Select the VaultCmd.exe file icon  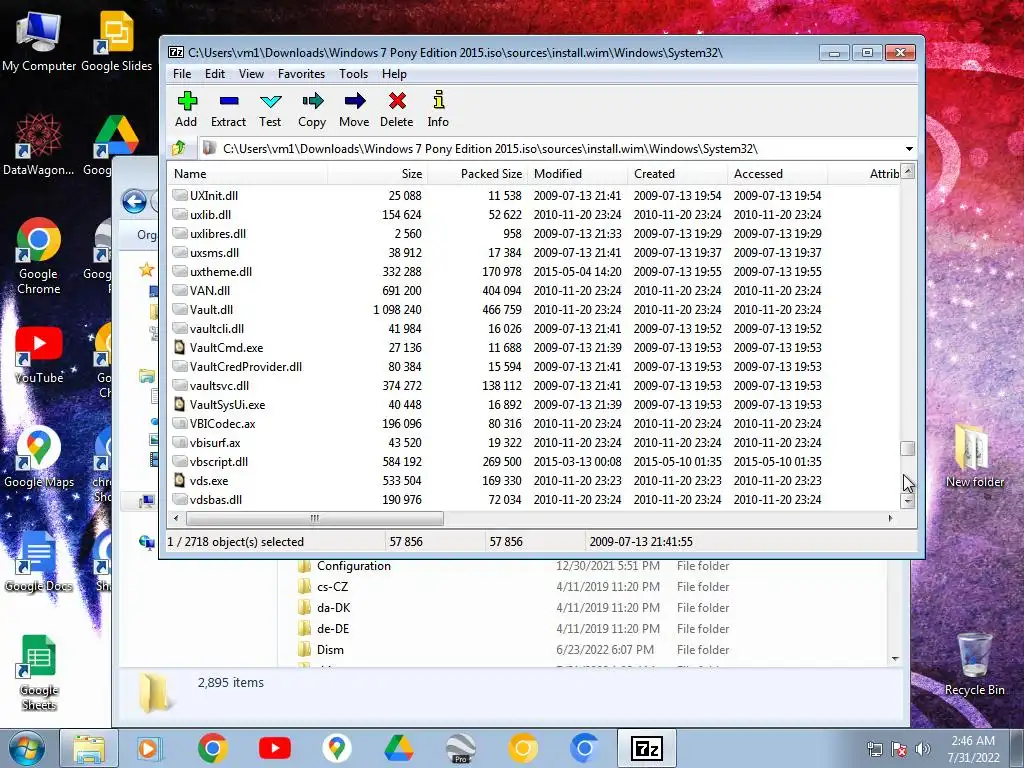tap(180, 347)
